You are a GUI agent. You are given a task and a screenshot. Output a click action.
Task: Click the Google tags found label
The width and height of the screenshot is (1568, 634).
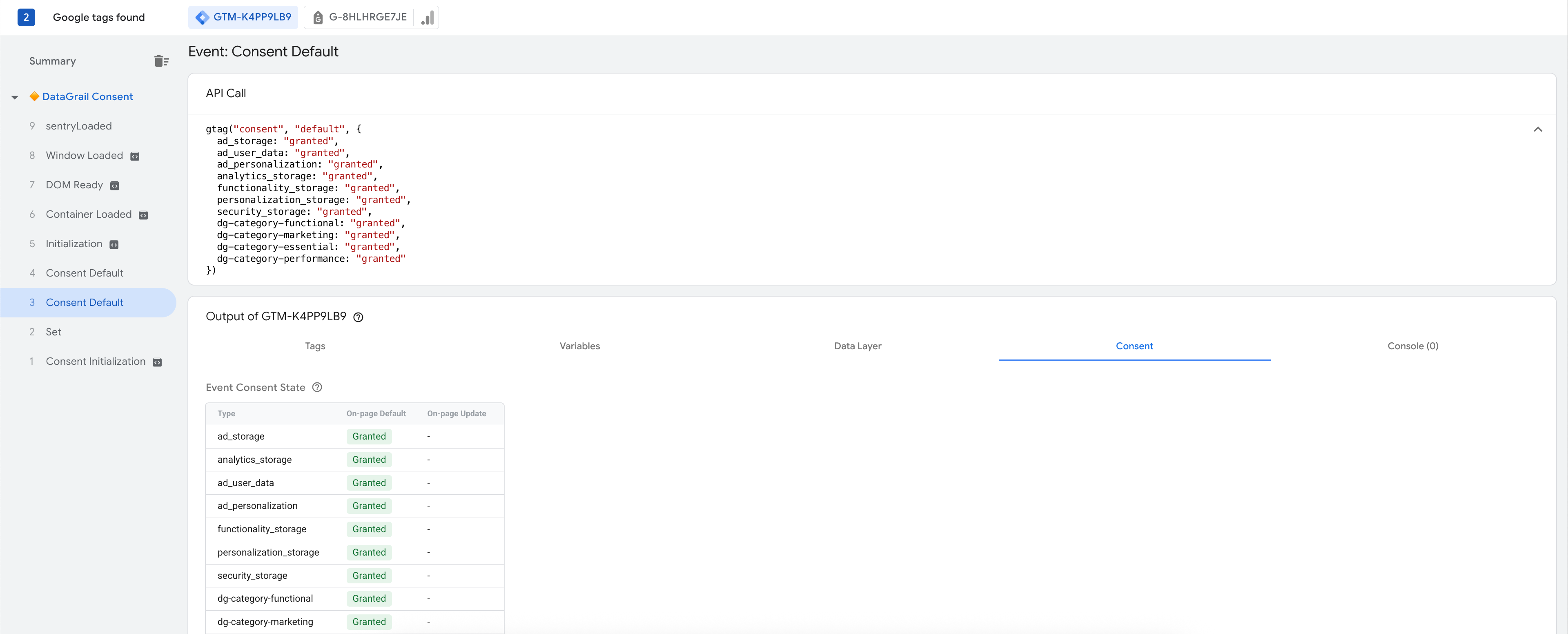pyautogui.click(x=98, y=17)
